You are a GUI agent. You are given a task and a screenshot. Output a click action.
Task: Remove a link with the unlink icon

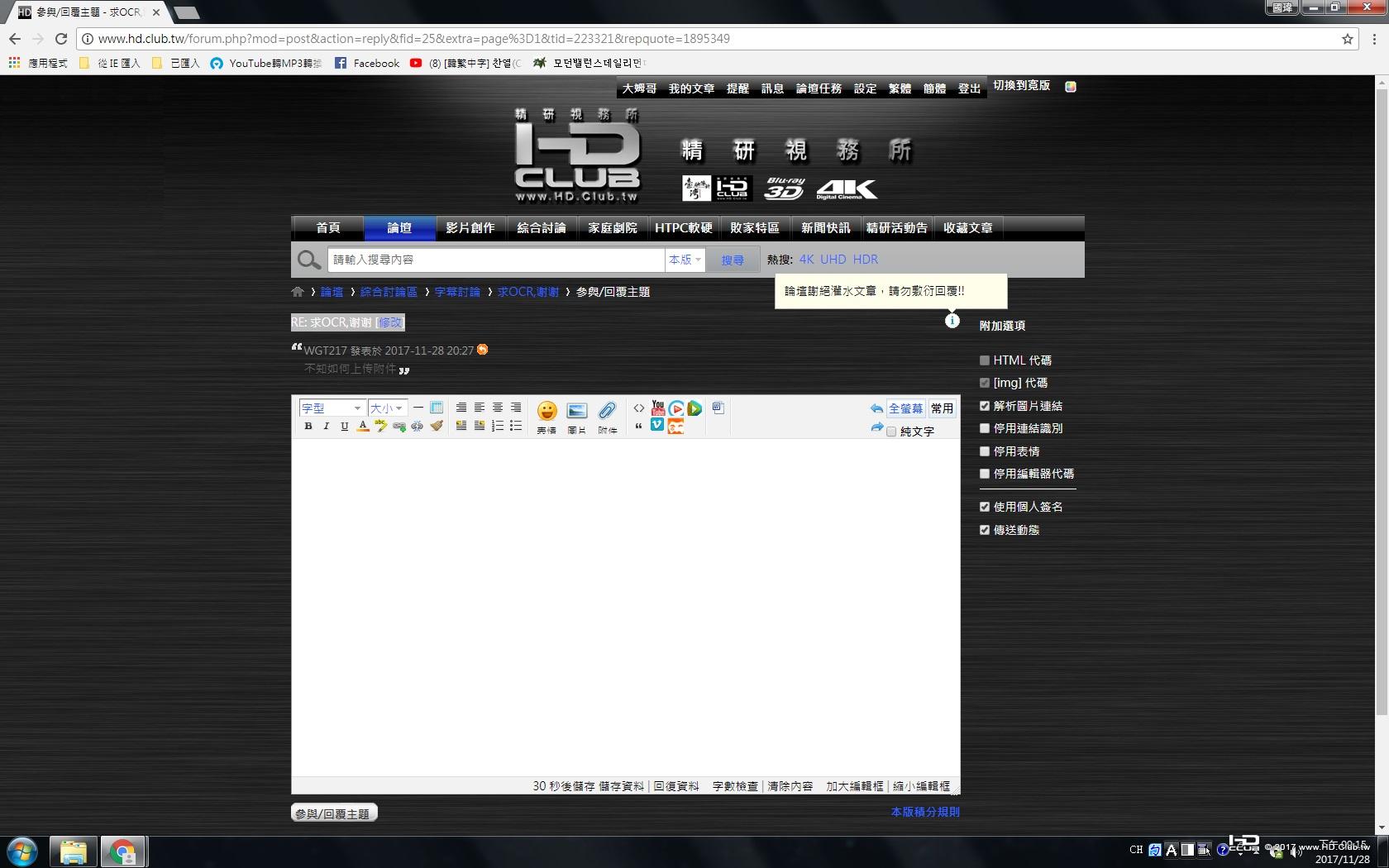click(x=418, y=427)
